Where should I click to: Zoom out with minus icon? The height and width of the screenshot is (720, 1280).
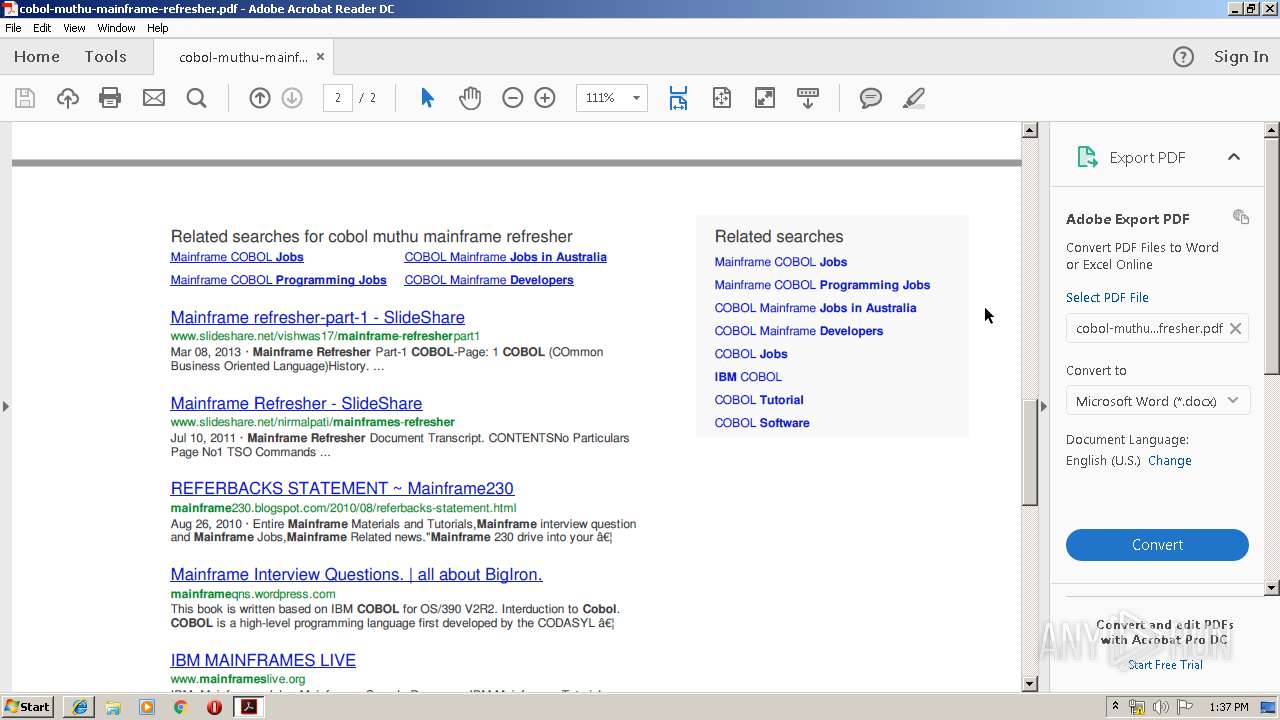pyautogui.click(x=513, y=98)
